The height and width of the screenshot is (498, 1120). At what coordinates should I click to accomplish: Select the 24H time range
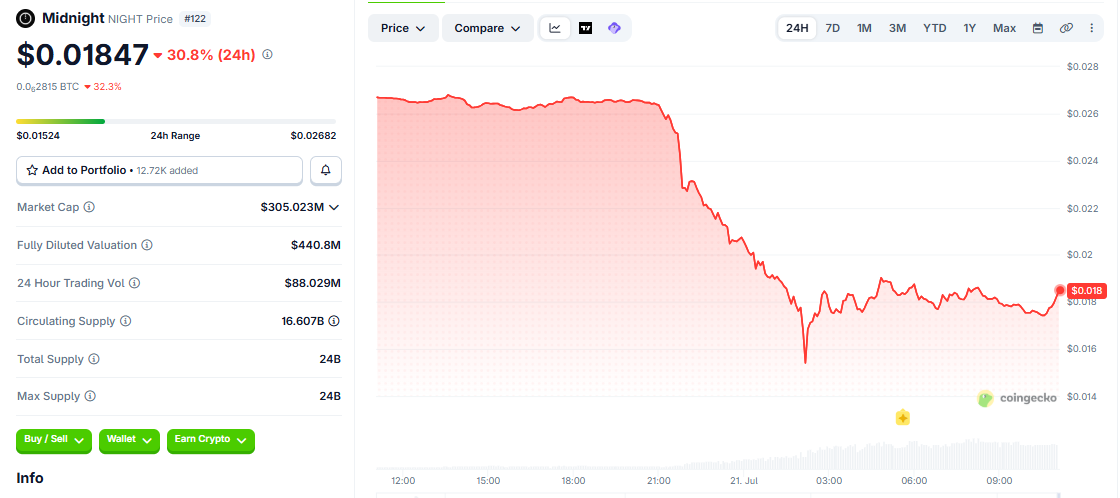[797, 28]
